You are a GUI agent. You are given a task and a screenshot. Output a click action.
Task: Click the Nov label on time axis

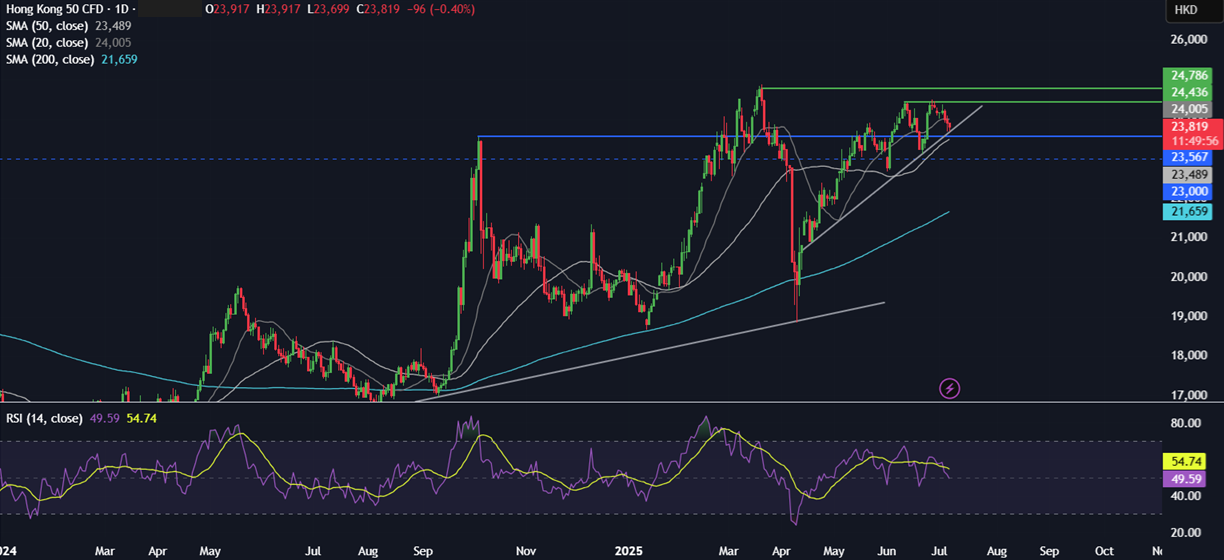tap(528, 550)
